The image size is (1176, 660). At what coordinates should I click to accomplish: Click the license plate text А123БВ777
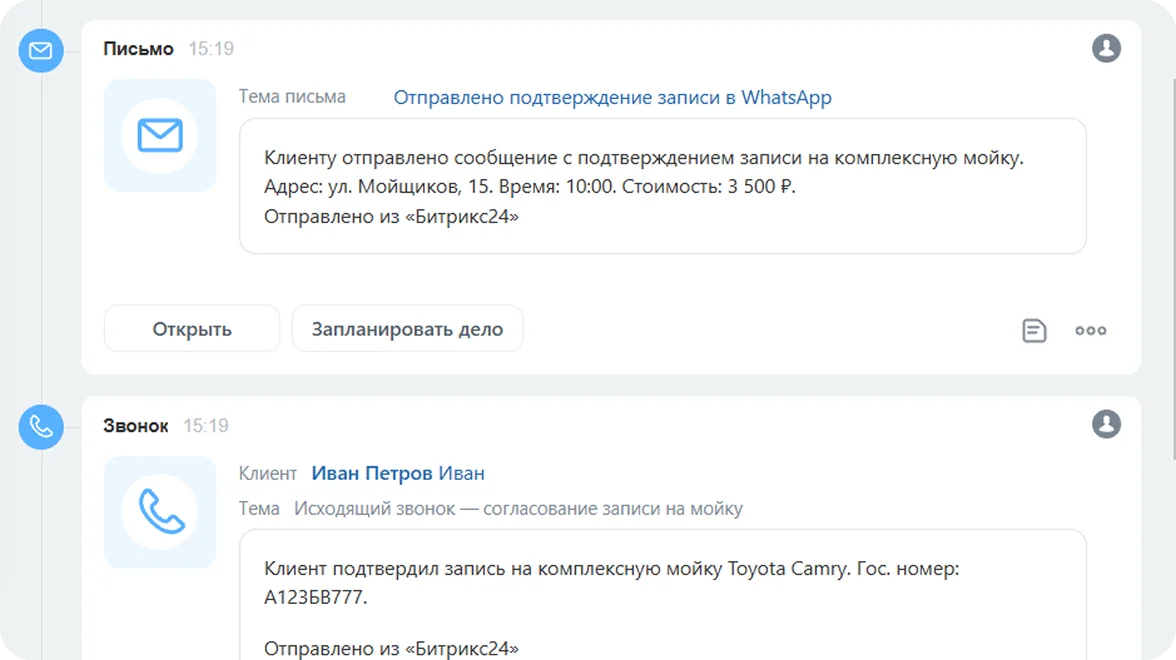click(x=315, y=598)
